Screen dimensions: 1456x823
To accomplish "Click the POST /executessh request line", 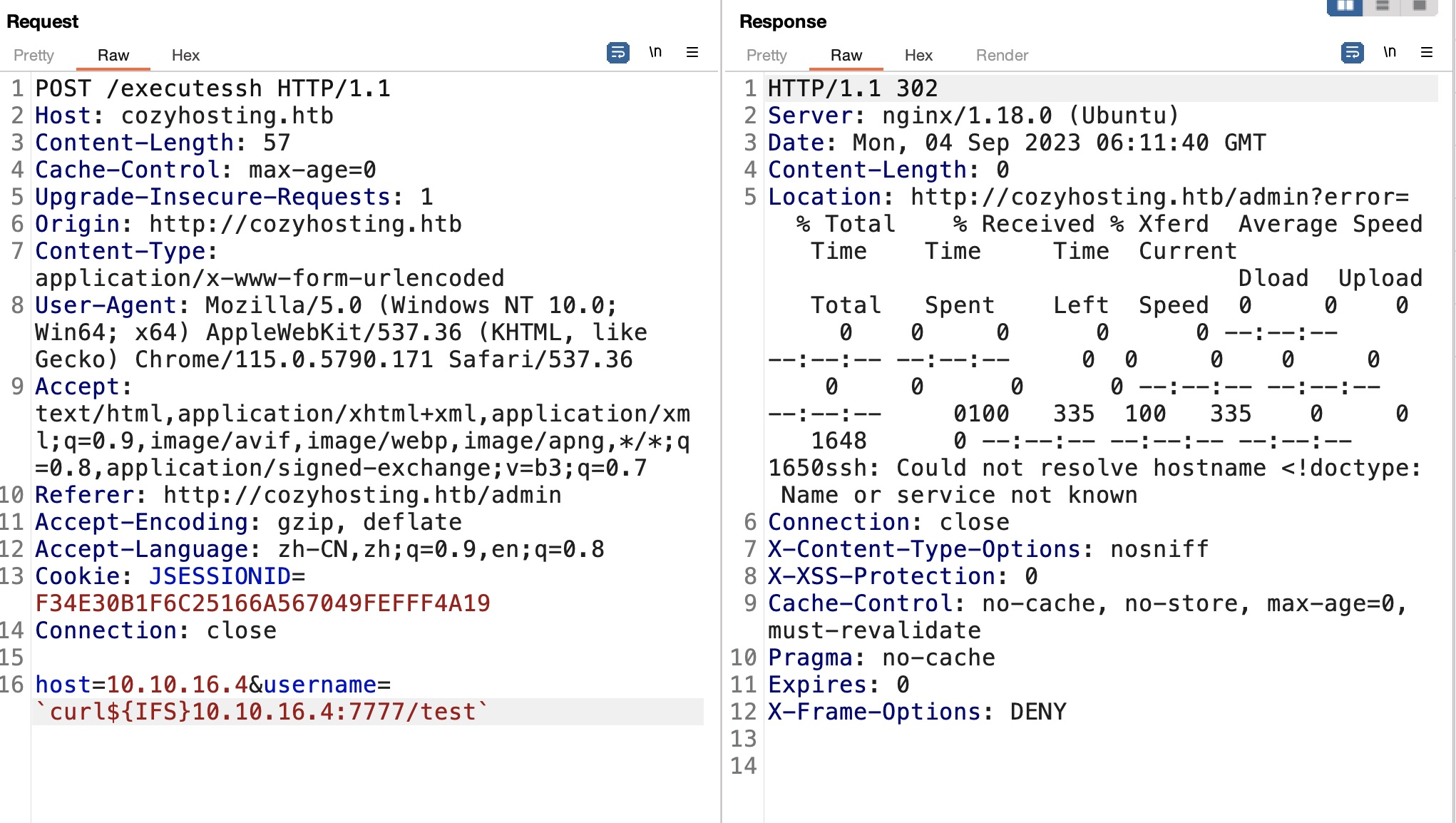I will (x=212, y=88).
